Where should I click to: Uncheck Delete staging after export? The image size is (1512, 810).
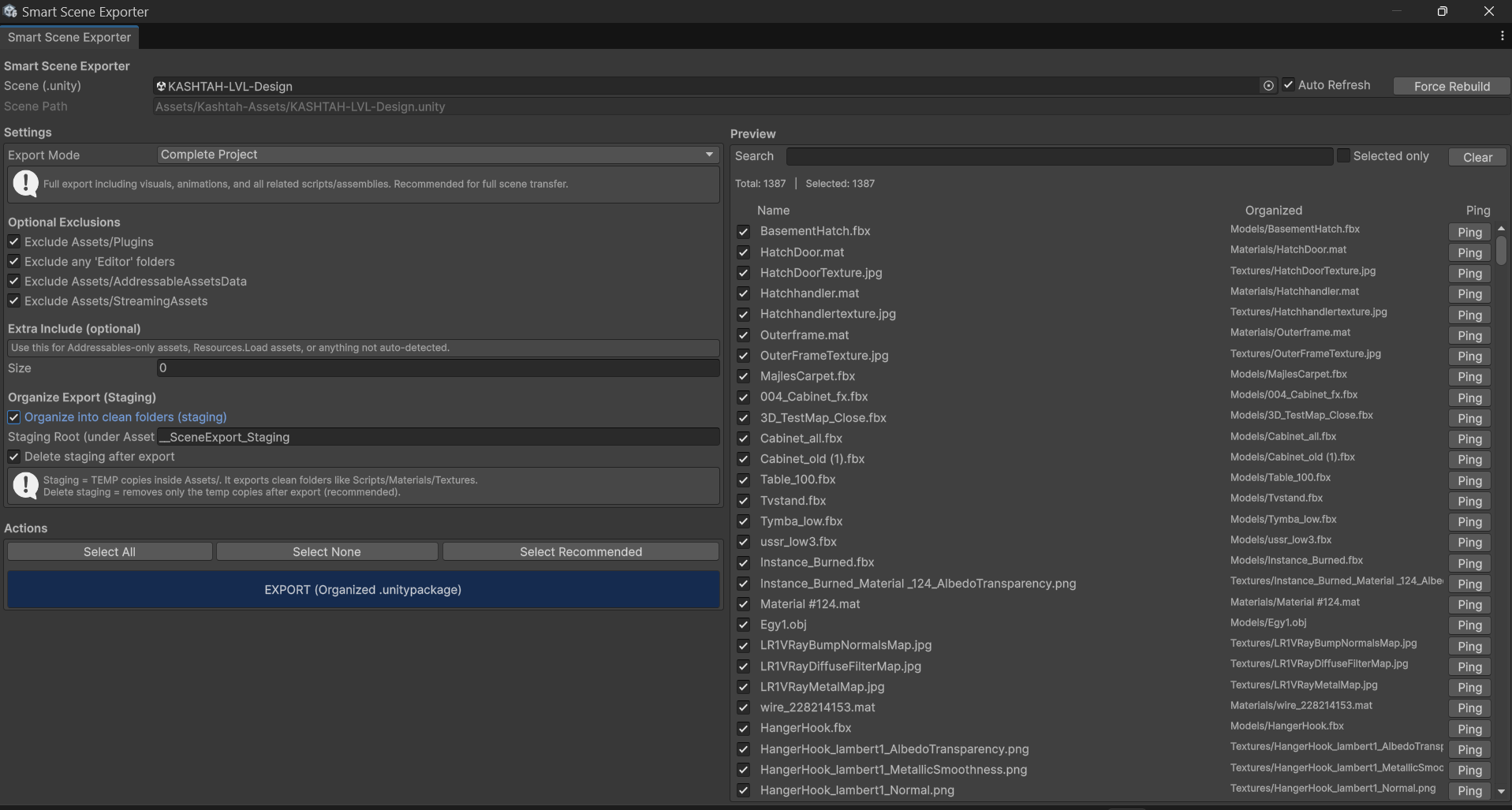click(13, 456)
